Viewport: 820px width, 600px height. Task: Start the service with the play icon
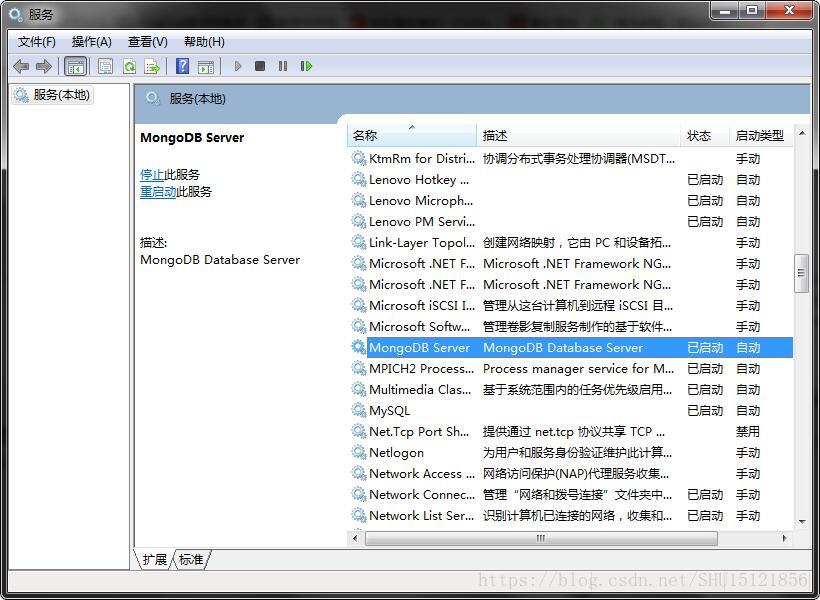pos(238,66)
